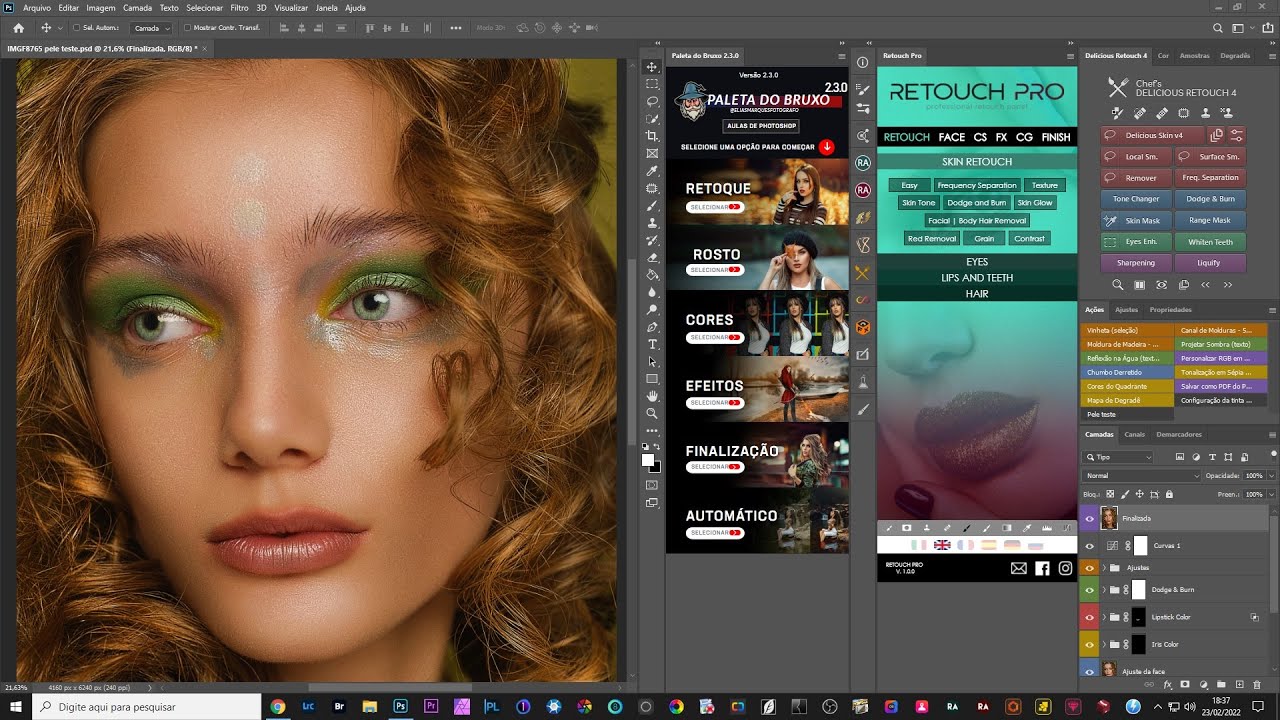1280x720 pixels.
Task: Open the search icon at top right
Action: click(1218, 28)
